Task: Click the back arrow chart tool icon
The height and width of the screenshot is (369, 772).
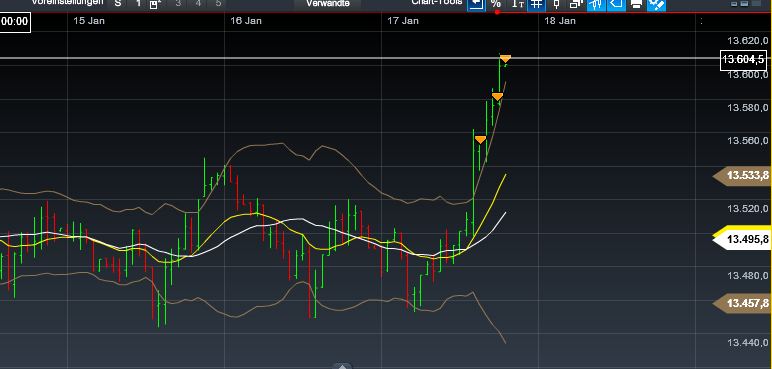Action: point(476,4)
